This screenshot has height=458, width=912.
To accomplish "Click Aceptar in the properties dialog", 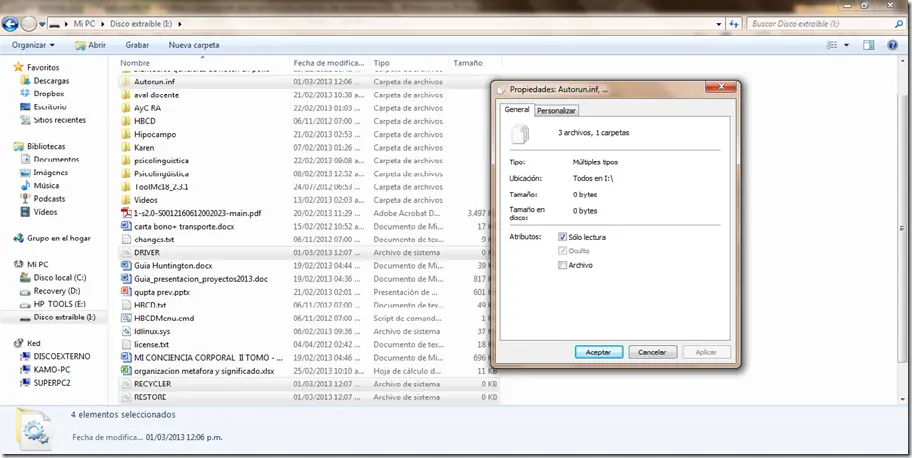I will coord(598,352).
